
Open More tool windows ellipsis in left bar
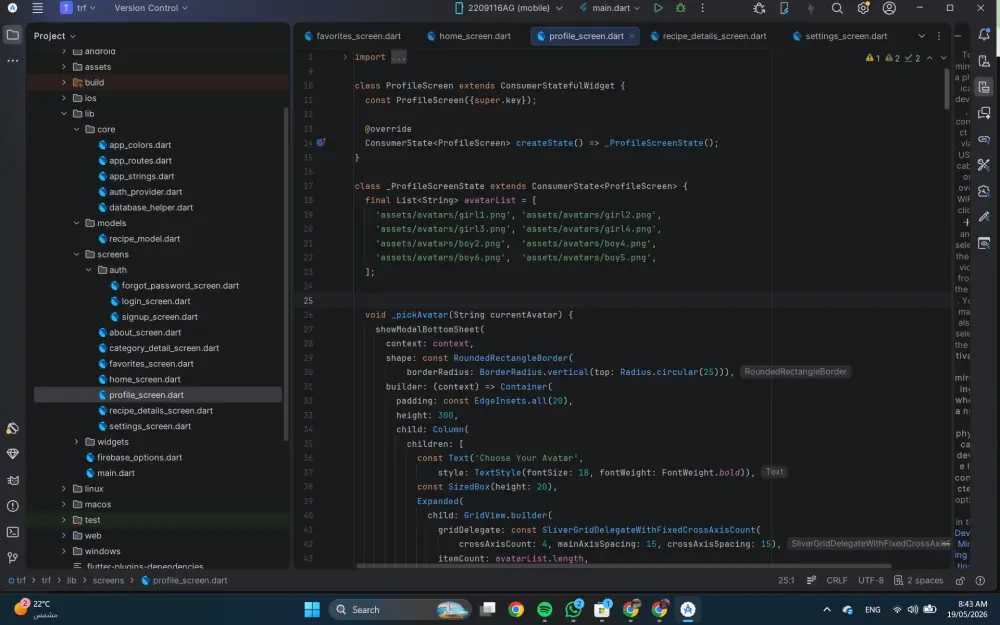12,61
